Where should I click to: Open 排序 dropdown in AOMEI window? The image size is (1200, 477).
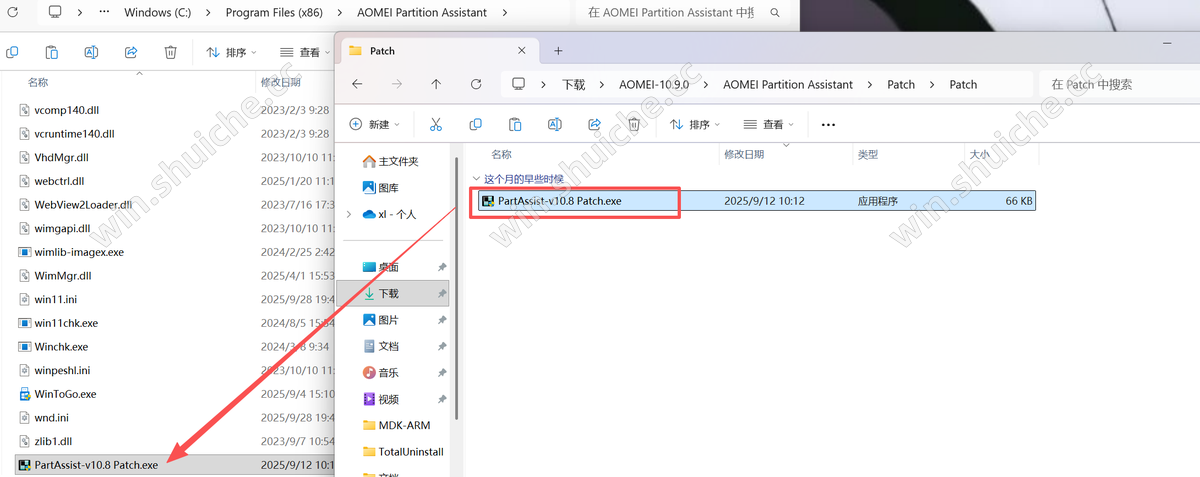pyautogui.click(x=232, y=52)
